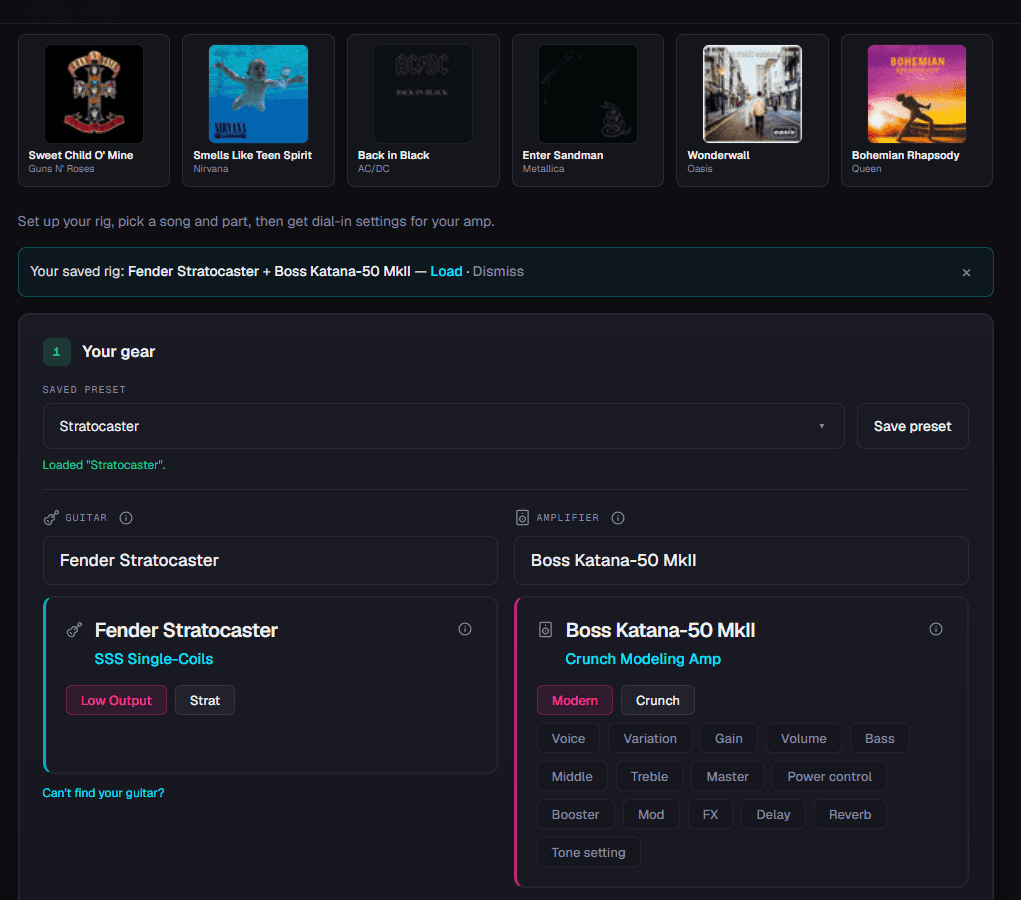Select the Gain control chip
The image size is (1021, 900).
[729, 738]
